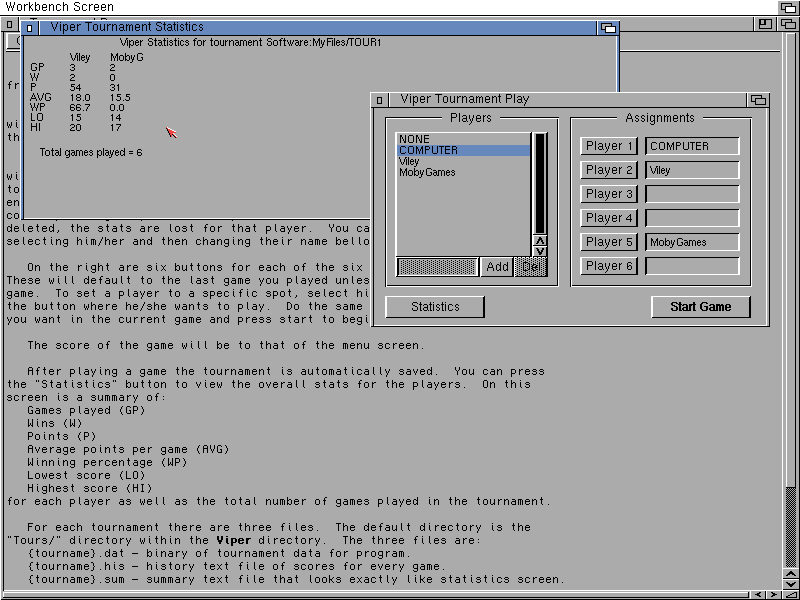Click the Workbench Screen depth gadget
This screenshot has height=600, width=800.
pos(789,7)
